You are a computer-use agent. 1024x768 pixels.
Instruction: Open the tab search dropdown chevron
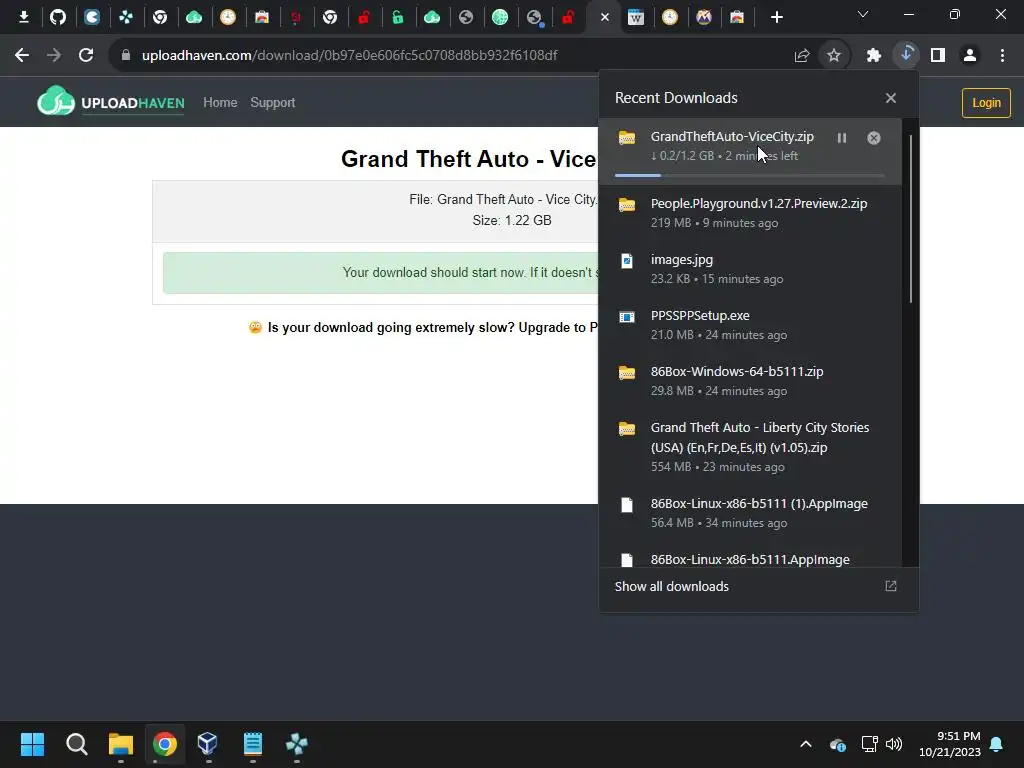[x=863, y=14]
